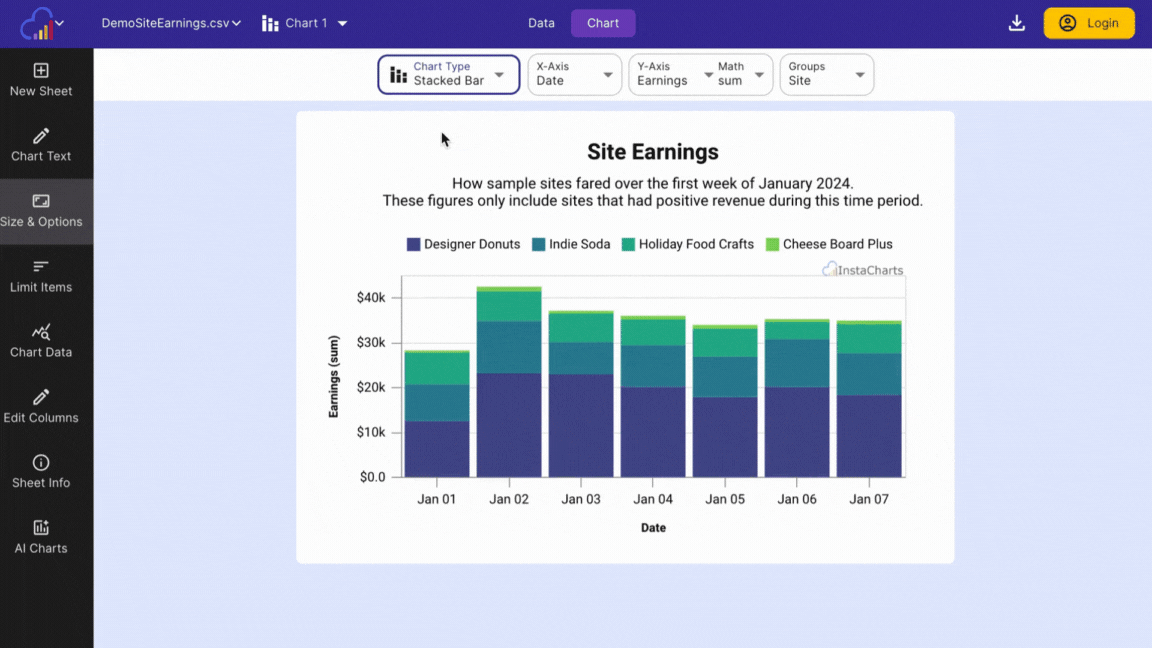This screenshot has height=648, width=1152.
Task: Open the Groups Site dropdown
Action: click(827, 74)
